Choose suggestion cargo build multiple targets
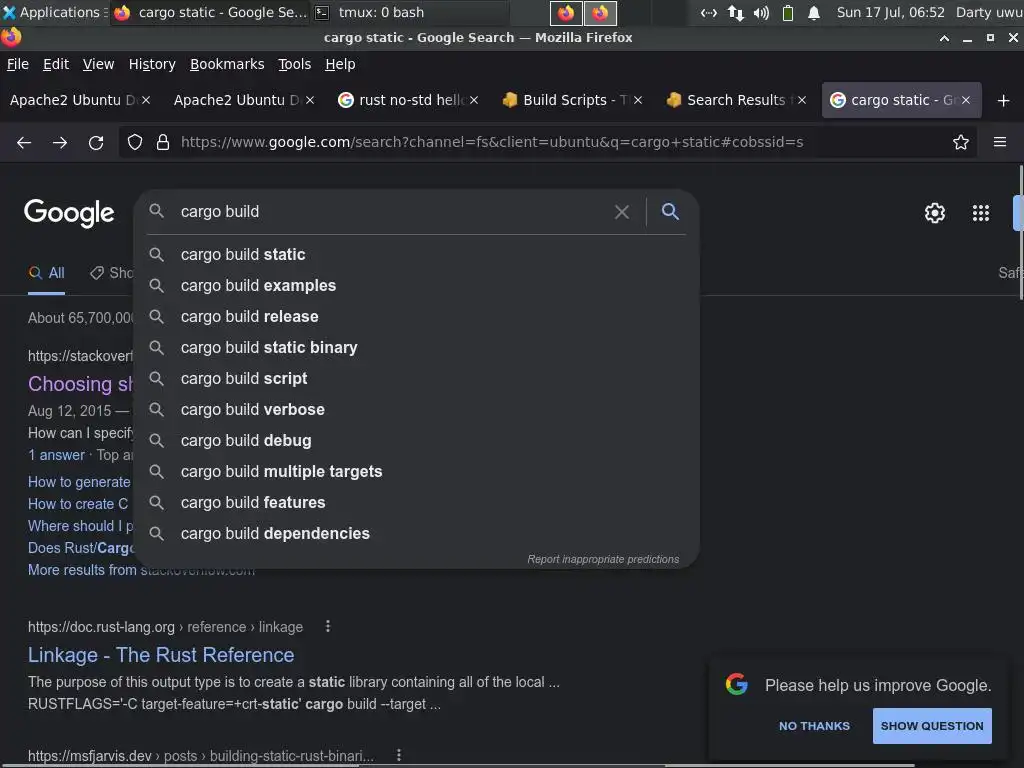 coord(417,472)
